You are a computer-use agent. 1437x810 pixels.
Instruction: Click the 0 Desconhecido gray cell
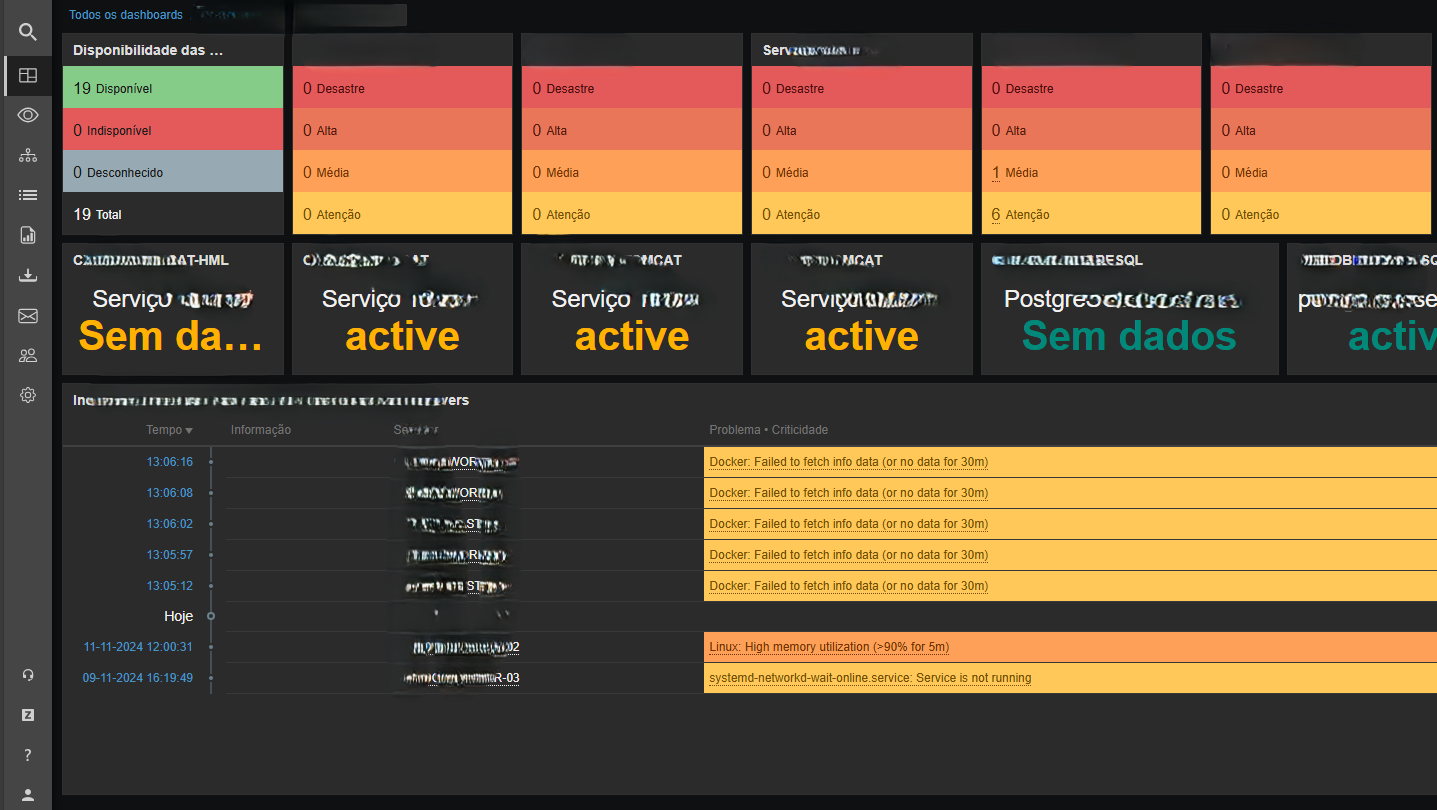point(173,172)
